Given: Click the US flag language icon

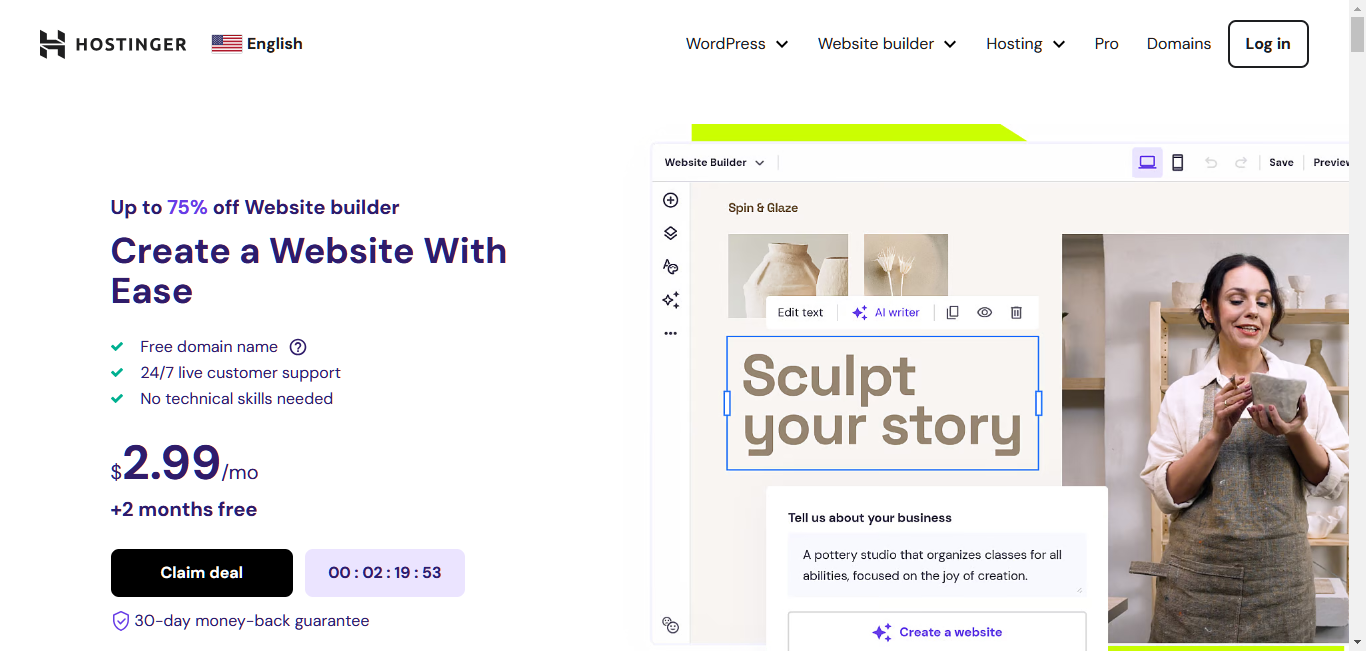Looking at the screenshot, I should [x=227, y=44].
